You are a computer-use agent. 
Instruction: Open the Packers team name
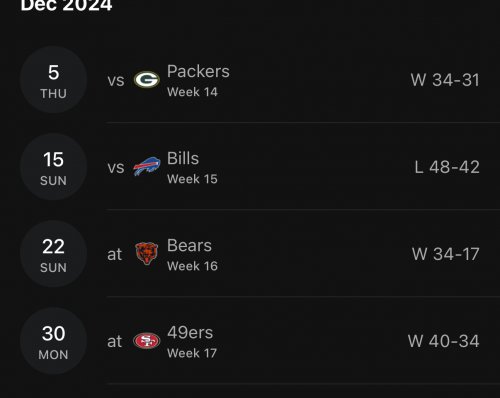point(198,71)
